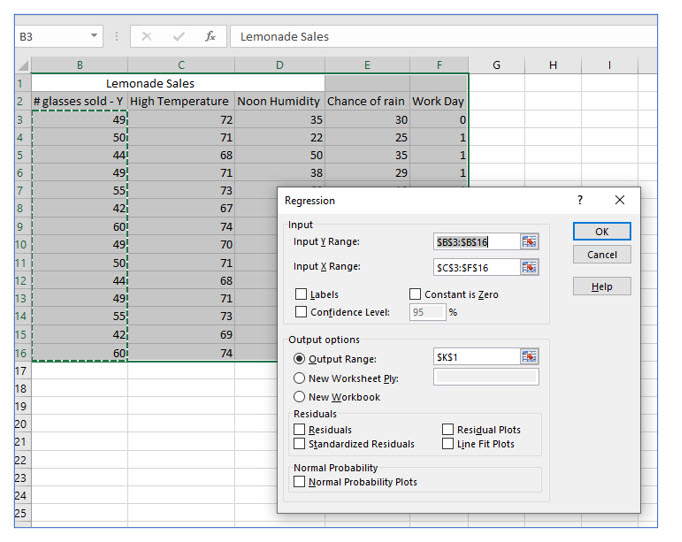
Task: Click cell E3 with value 30
Action: [367, 120]
